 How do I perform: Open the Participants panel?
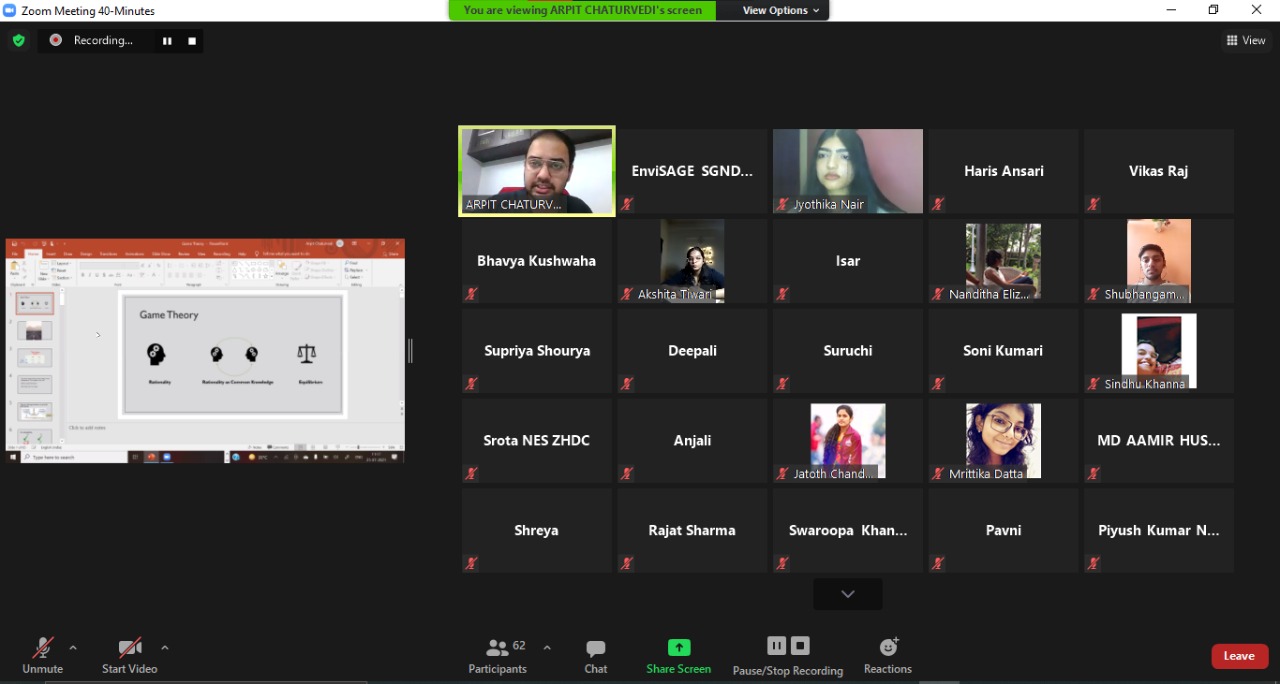498,655
